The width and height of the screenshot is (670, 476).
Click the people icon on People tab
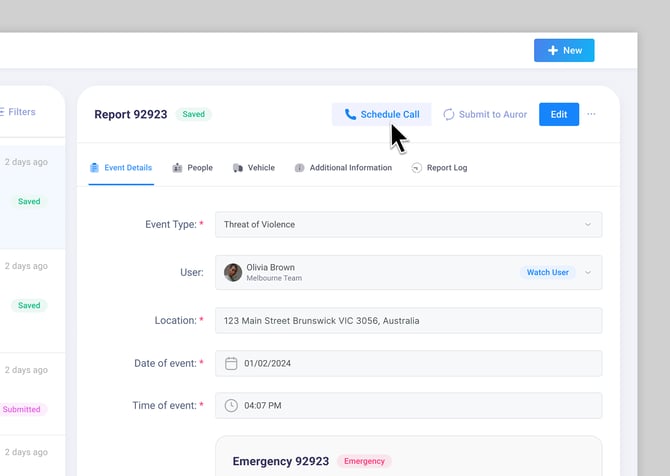tap(177, 168)
